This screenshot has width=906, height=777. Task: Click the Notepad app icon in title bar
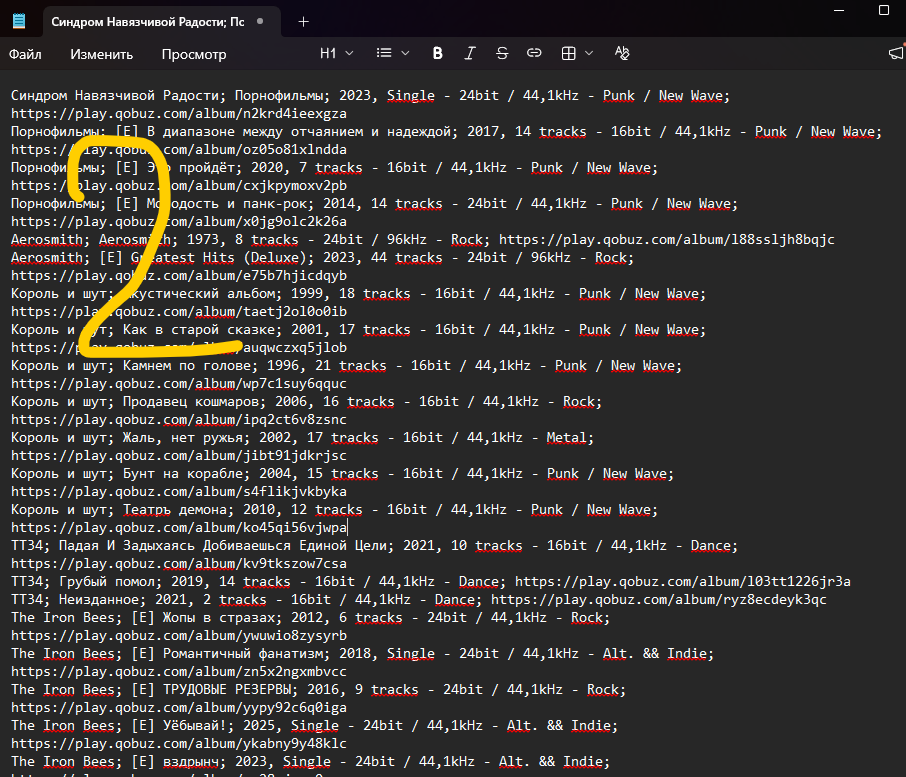pyautogui.click(x=19, y=21)
